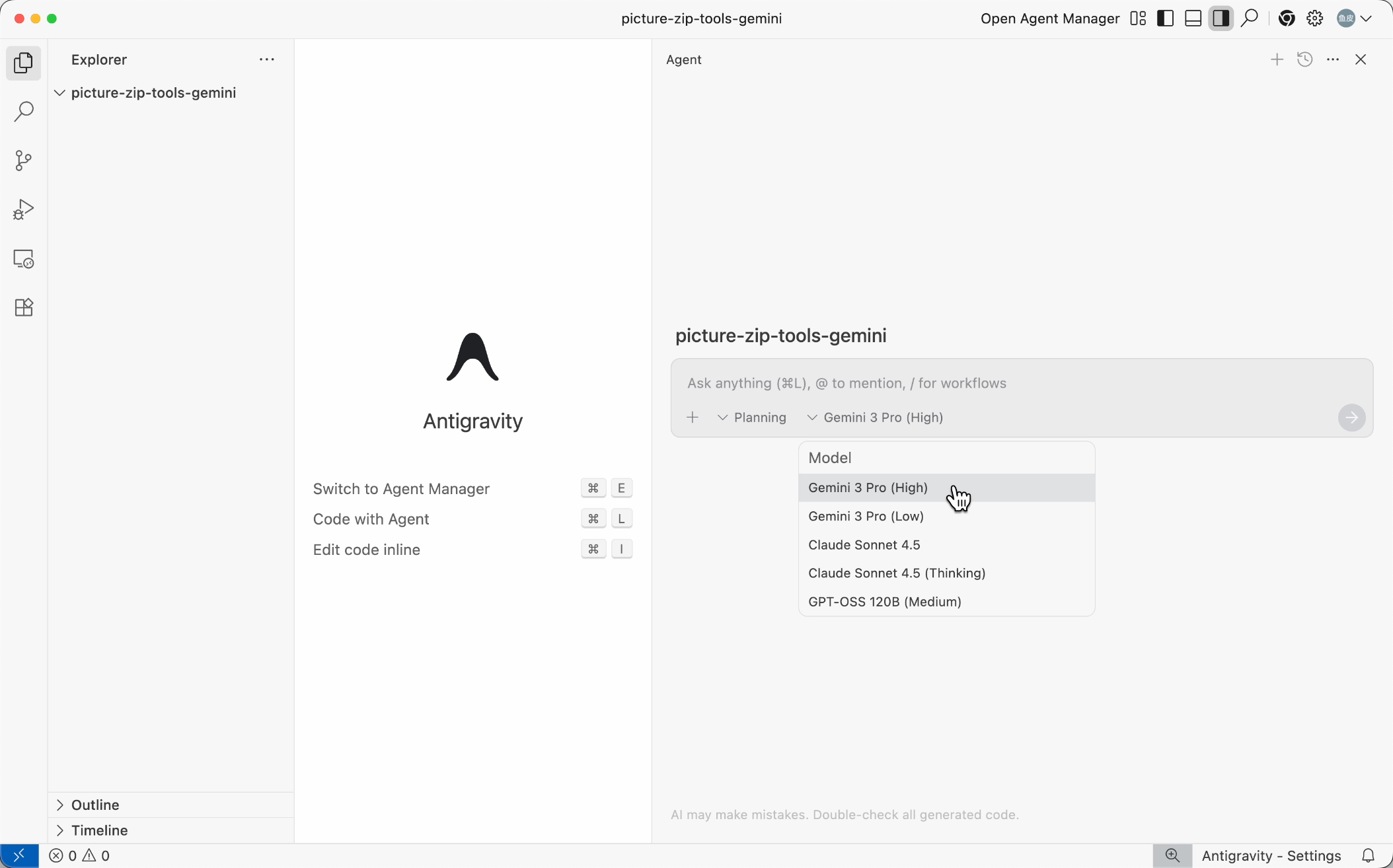Start a new agent conversation
This screenshot has width=1393, height=868.
tap(1277, 59)
